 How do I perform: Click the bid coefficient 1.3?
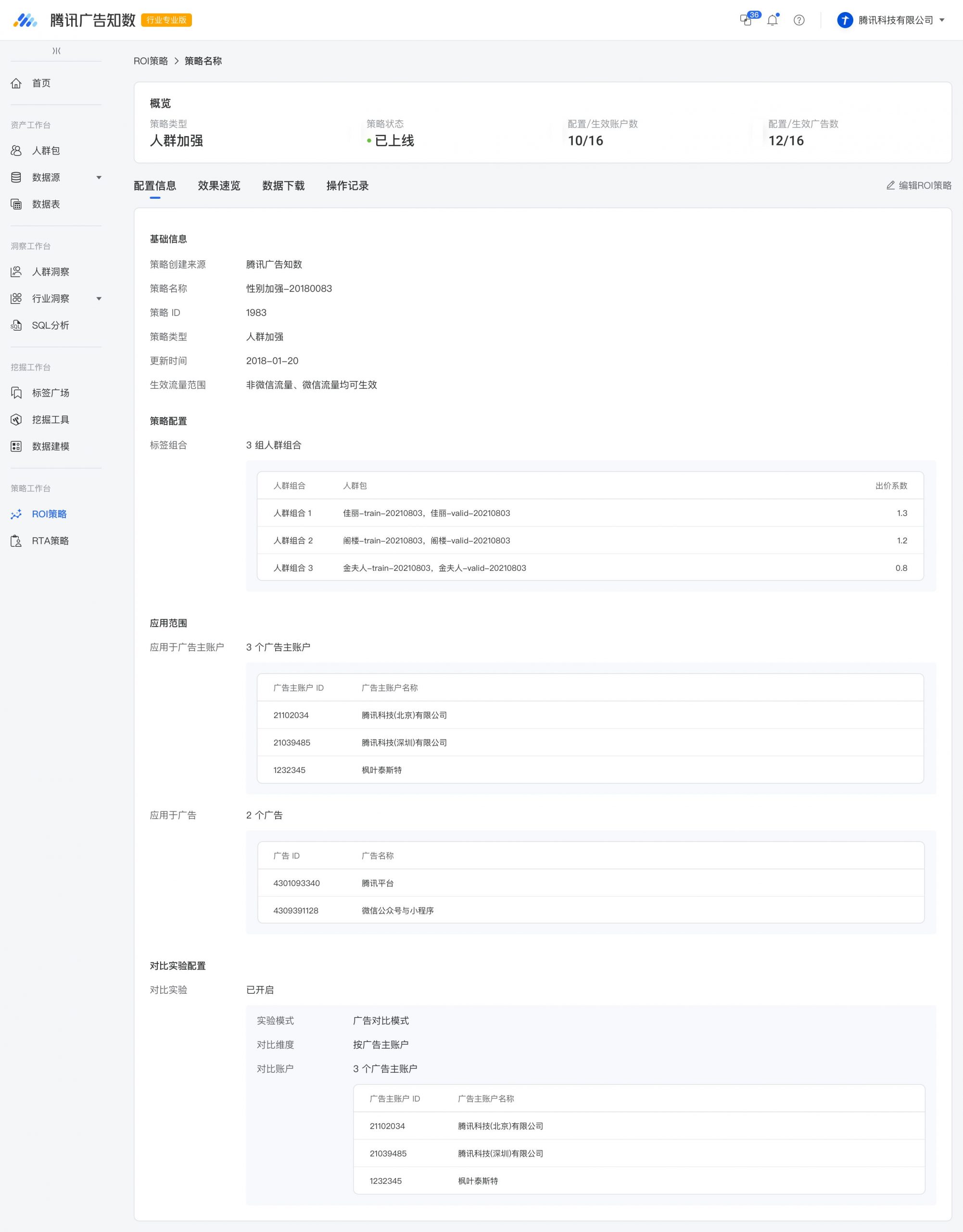pos(902,513)
